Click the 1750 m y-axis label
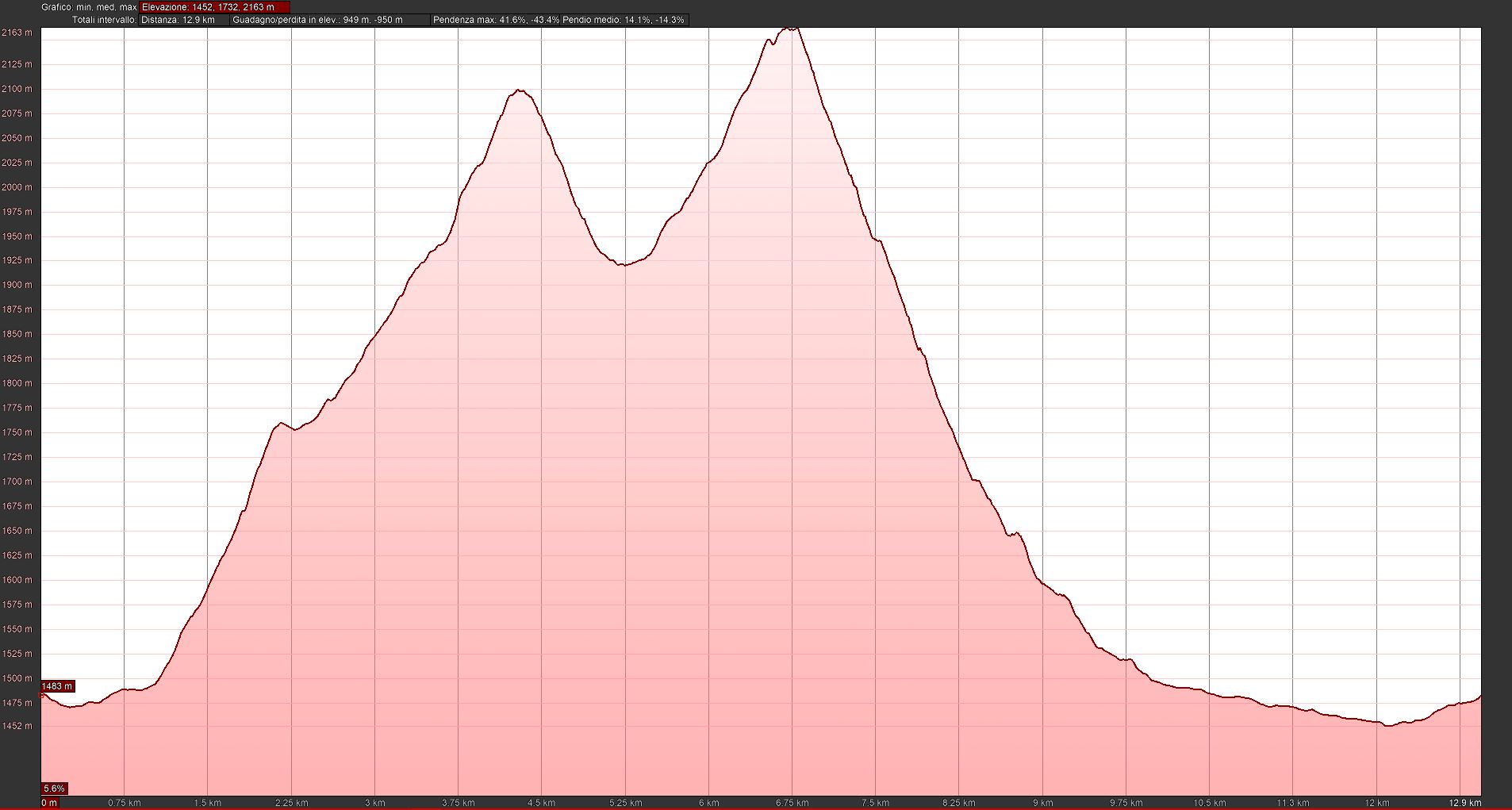This screenshot has width=1512, height=810. click(x=17, y=432)
